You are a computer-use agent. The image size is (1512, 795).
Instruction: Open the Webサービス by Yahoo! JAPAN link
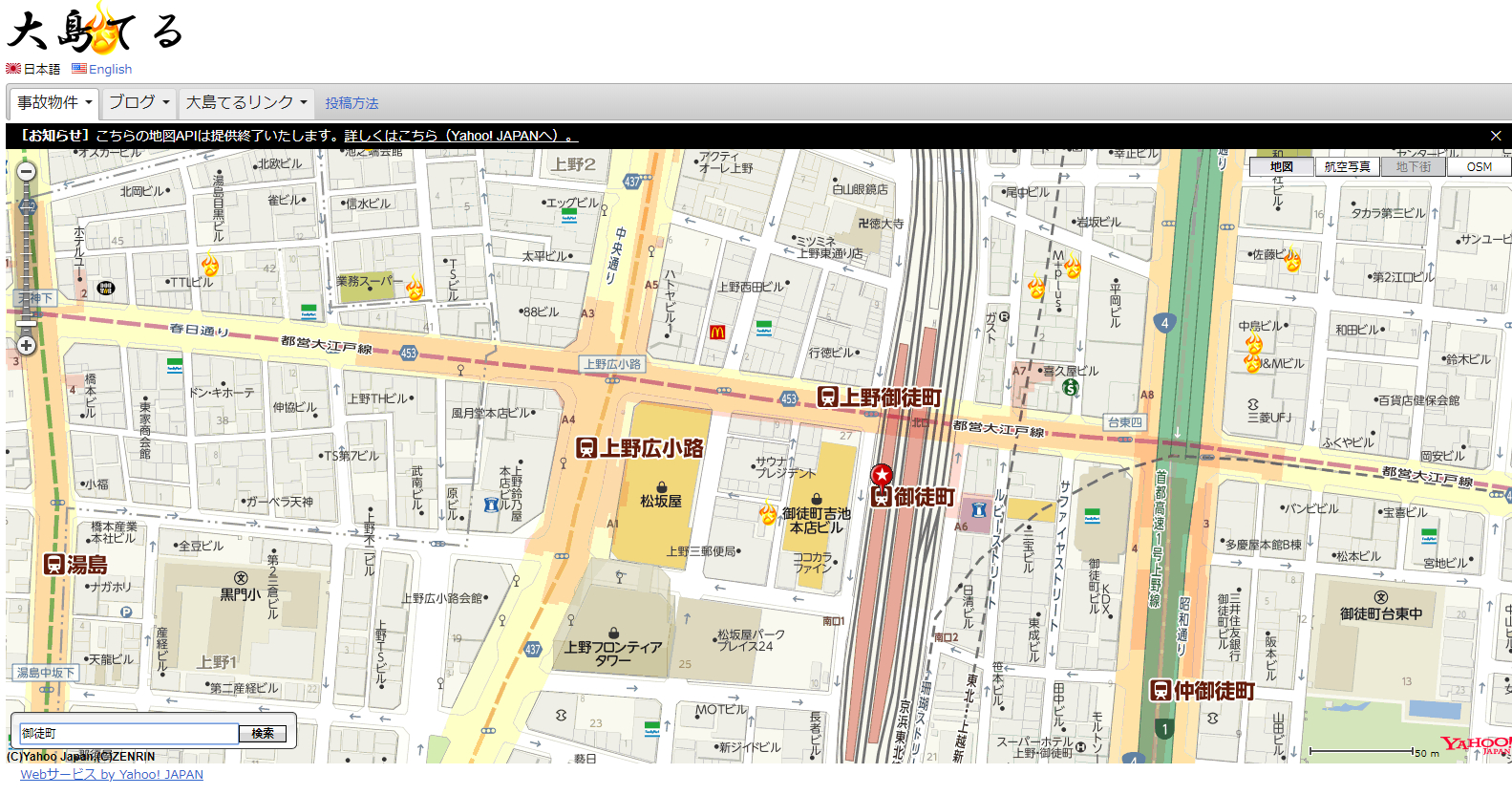click(112, 775)
